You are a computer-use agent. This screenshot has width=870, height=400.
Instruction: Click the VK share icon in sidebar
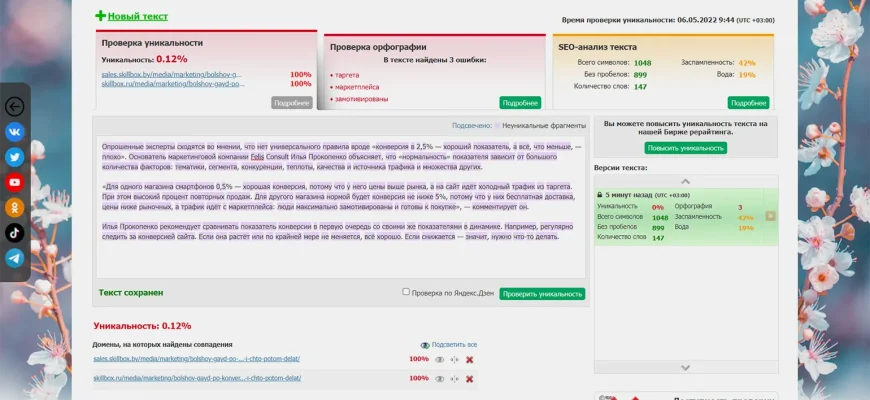pos(15,131)
